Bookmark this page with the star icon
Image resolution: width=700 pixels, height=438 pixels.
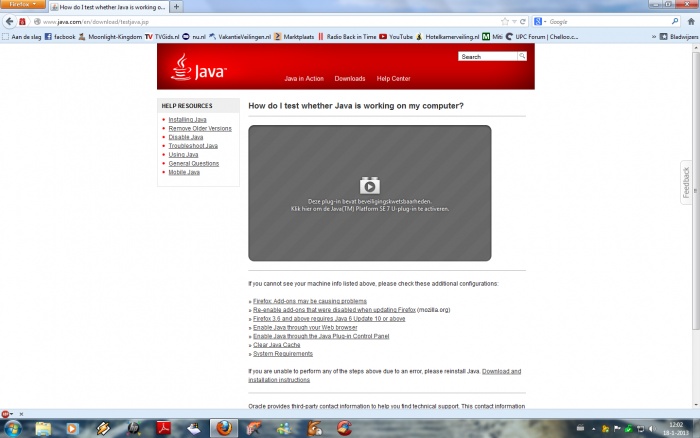coord(505,21)
